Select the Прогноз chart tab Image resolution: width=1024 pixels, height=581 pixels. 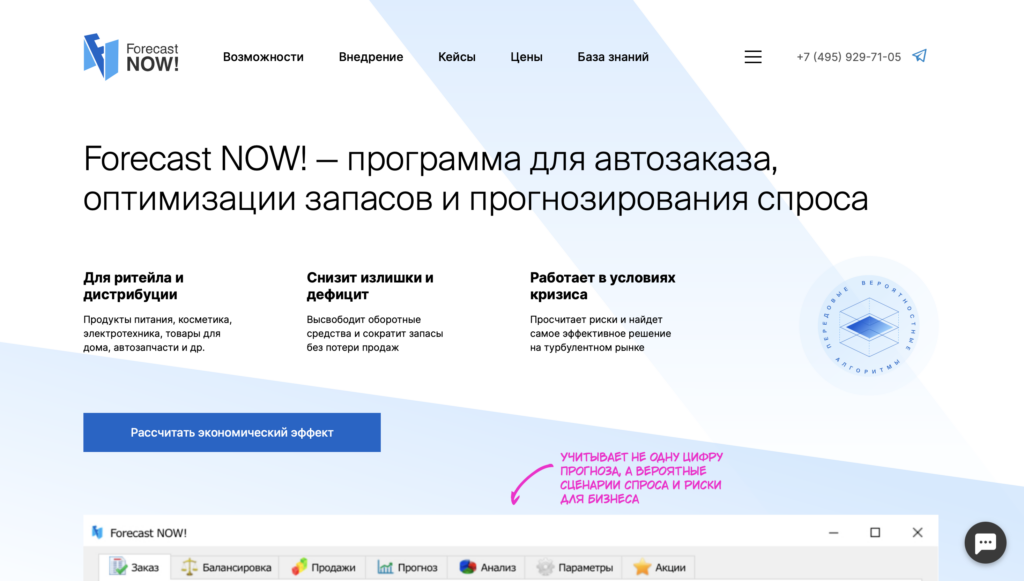(407, 567)
